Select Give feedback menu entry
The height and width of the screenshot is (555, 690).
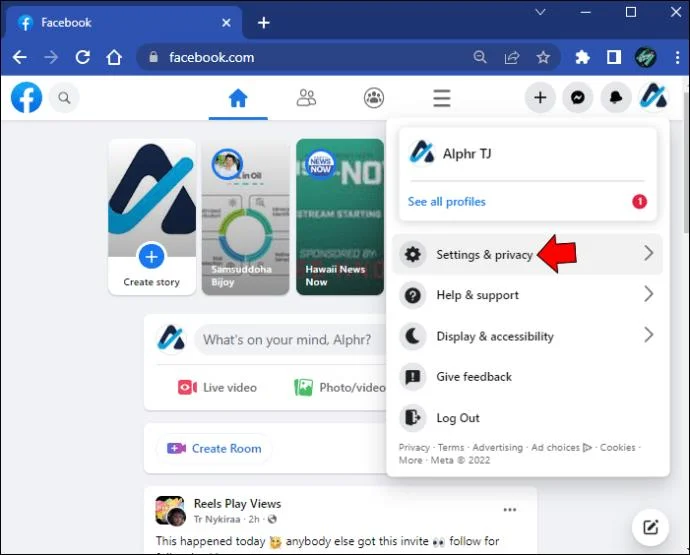527,377
